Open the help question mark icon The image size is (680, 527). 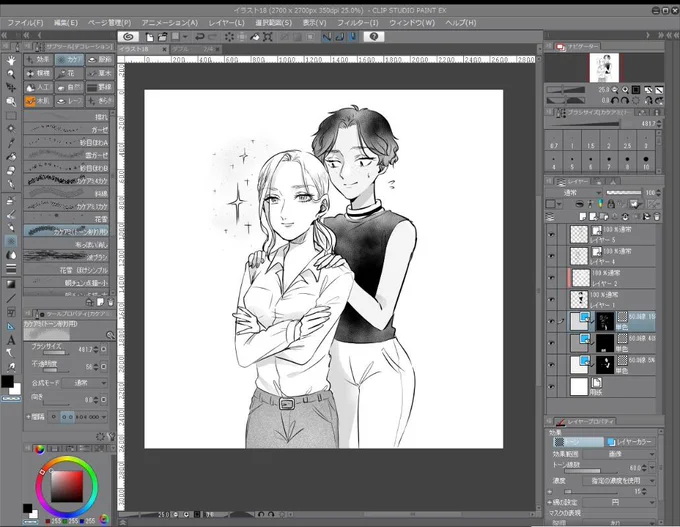tap(374, 37)
